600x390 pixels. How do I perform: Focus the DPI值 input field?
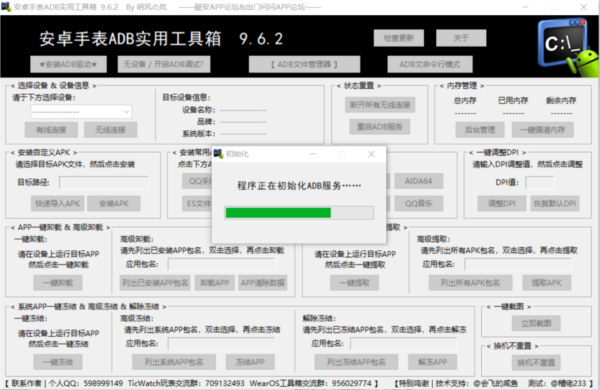click(x=540, y=183)
